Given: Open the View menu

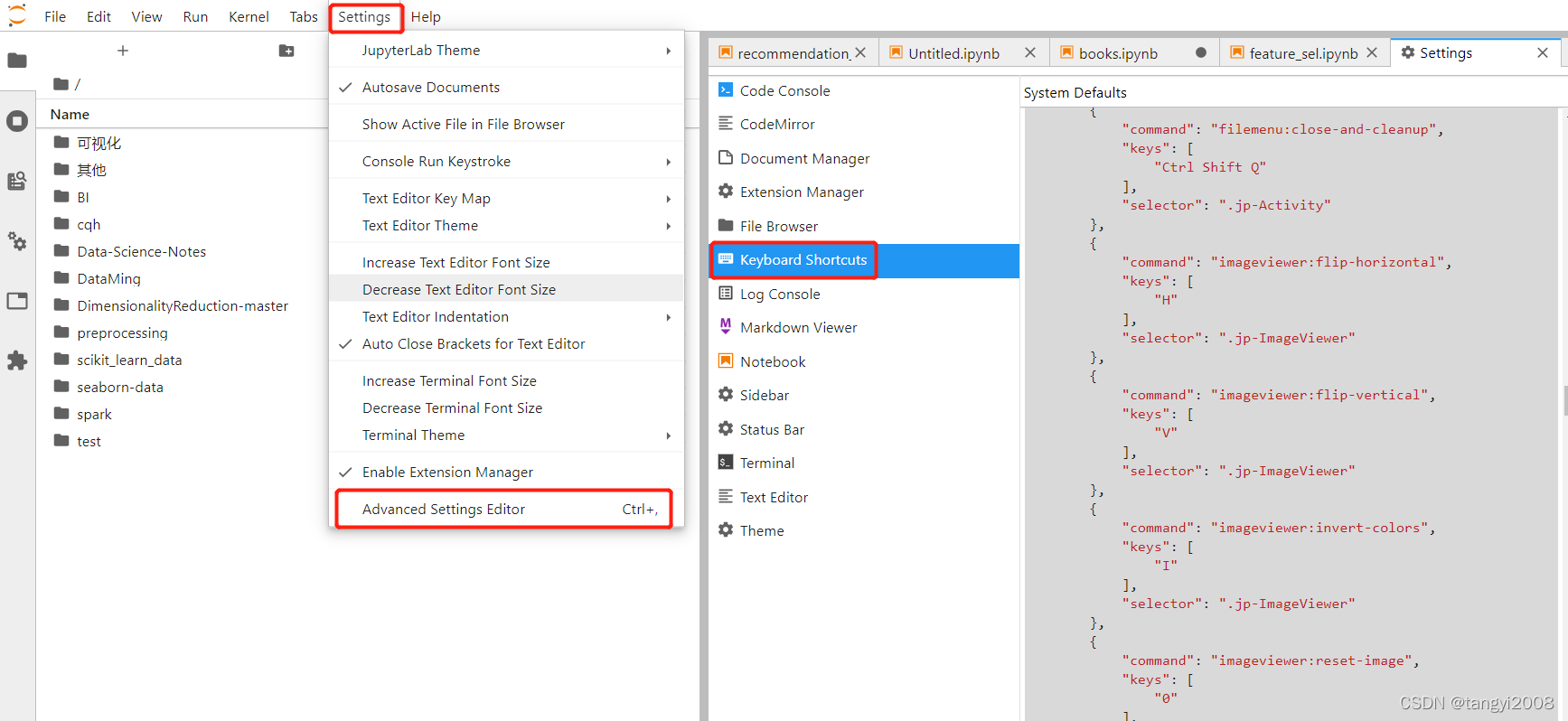Looking at the screenshot, I should (x=146, y=16).
